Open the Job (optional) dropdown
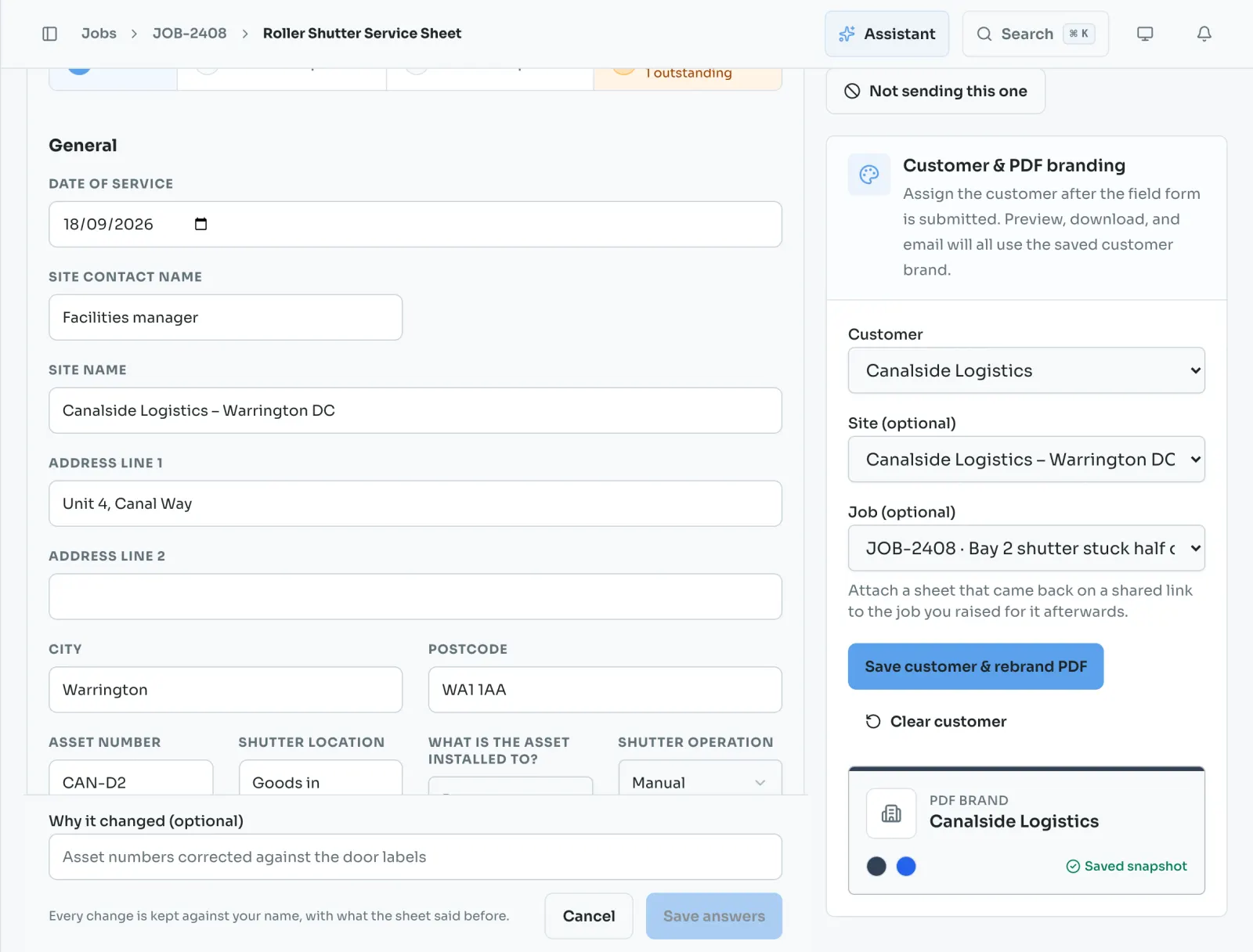 point(1026,548)
